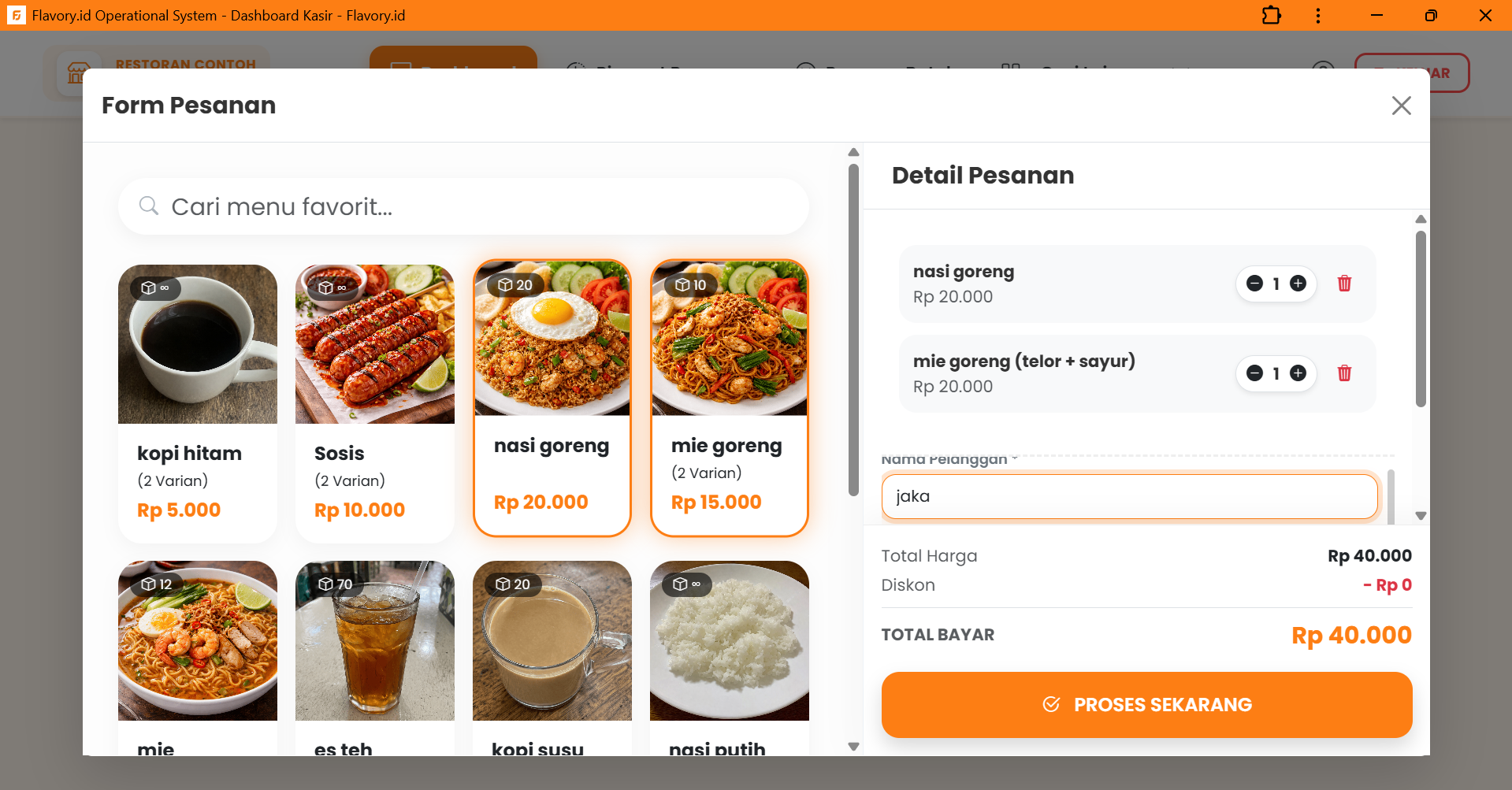The height and width of the screenshot is (790, 1512).
Task: Open the browser extensions puzzle icon
Action: point(1271,15)
